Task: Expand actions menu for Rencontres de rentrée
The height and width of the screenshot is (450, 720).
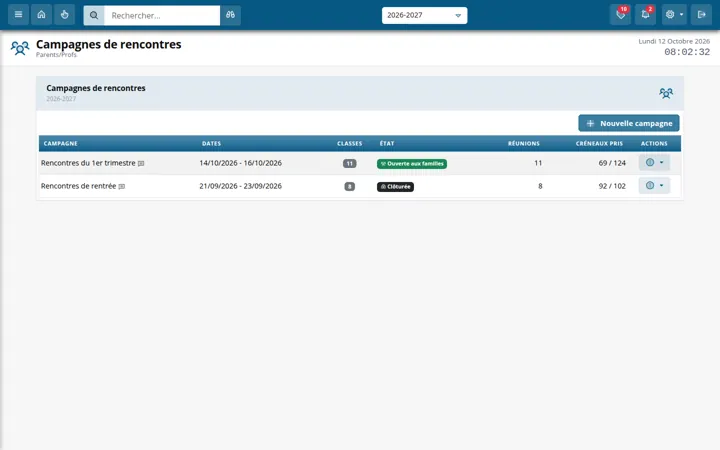Action: pyautogui.click(x=654, y=186)
